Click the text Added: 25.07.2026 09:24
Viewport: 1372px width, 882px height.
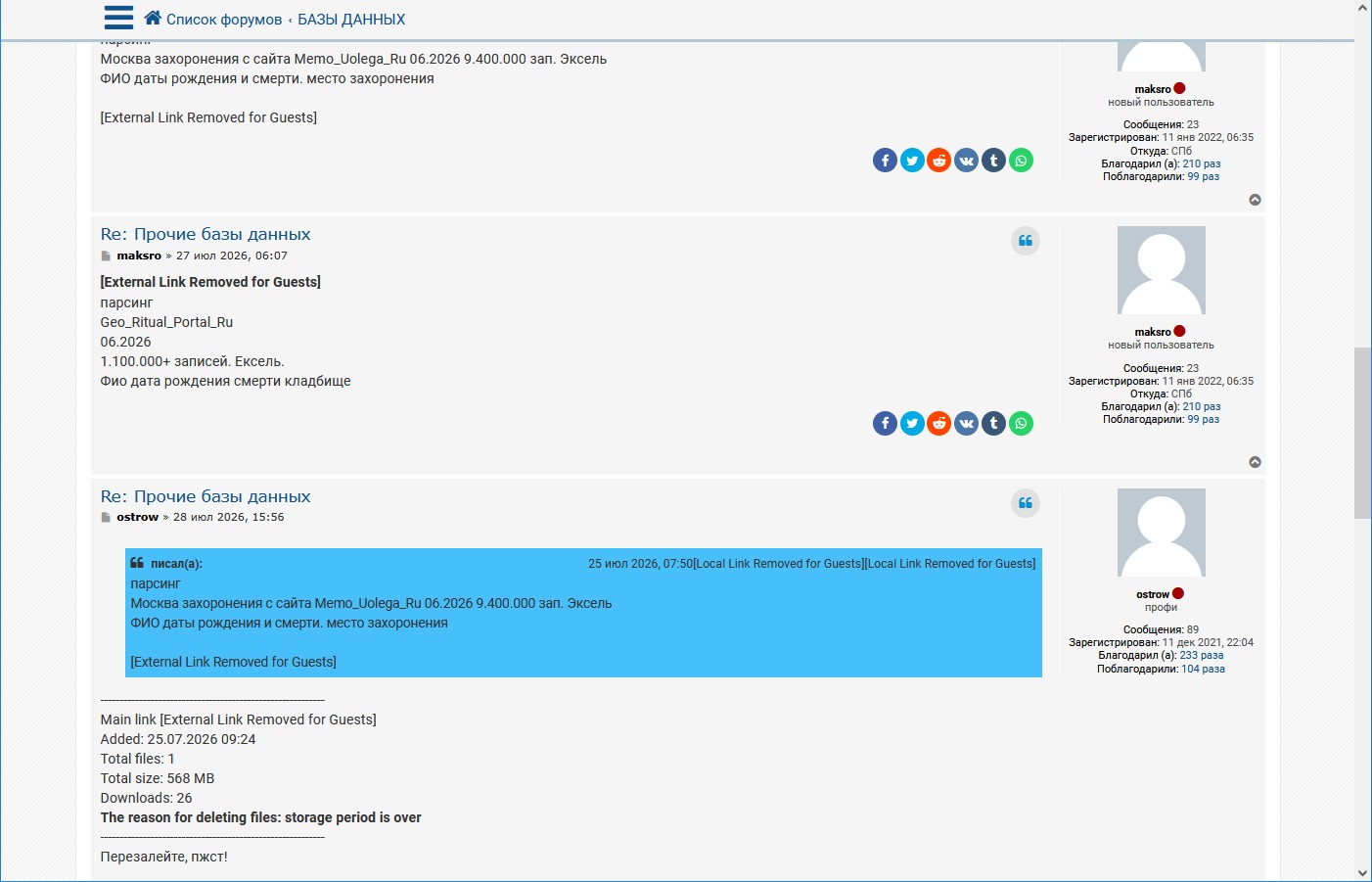pyautogui.click(x=178, y=739)
